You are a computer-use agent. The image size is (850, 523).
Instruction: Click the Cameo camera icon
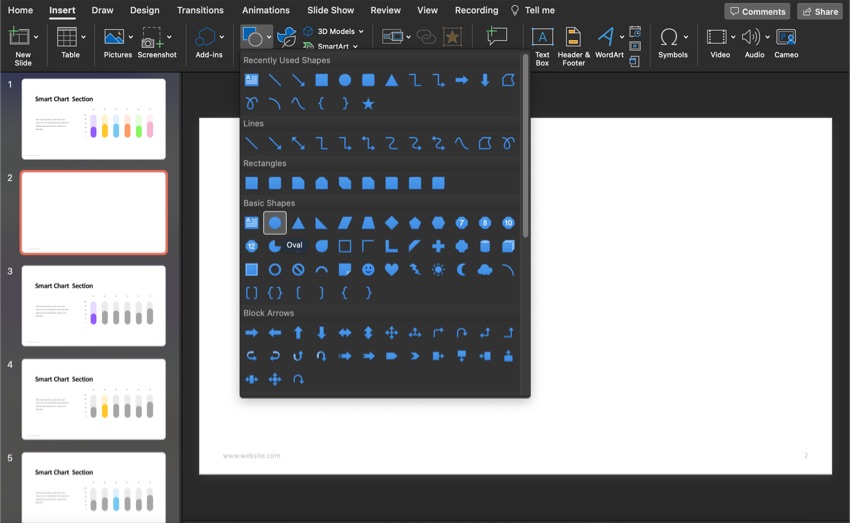click(786, 38)
